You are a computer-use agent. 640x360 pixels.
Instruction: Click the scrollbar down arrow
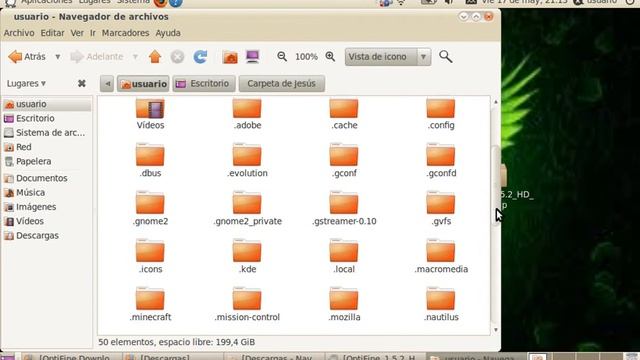[496, 330]
